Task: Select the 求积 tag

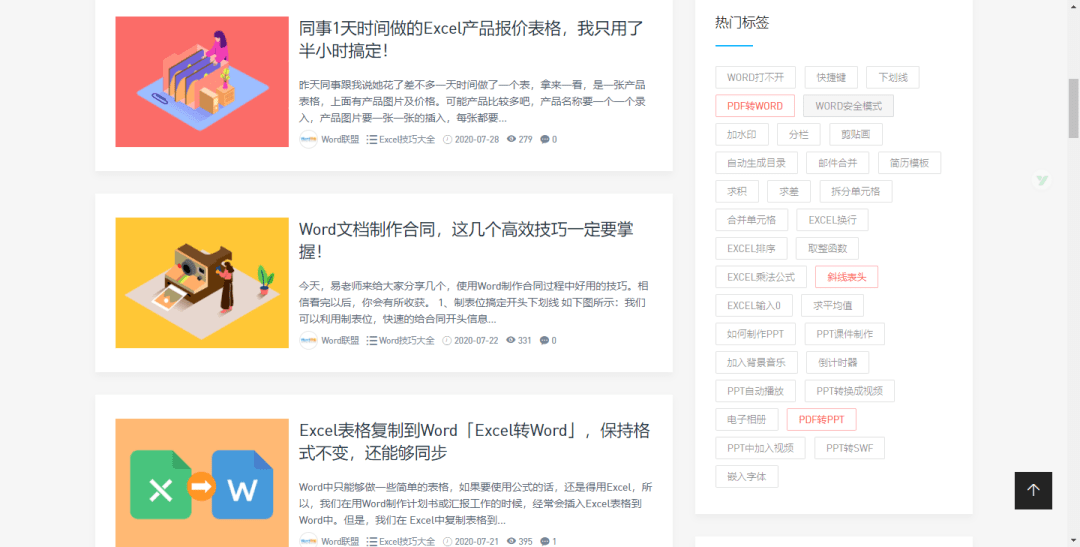Action: point(737,192)
